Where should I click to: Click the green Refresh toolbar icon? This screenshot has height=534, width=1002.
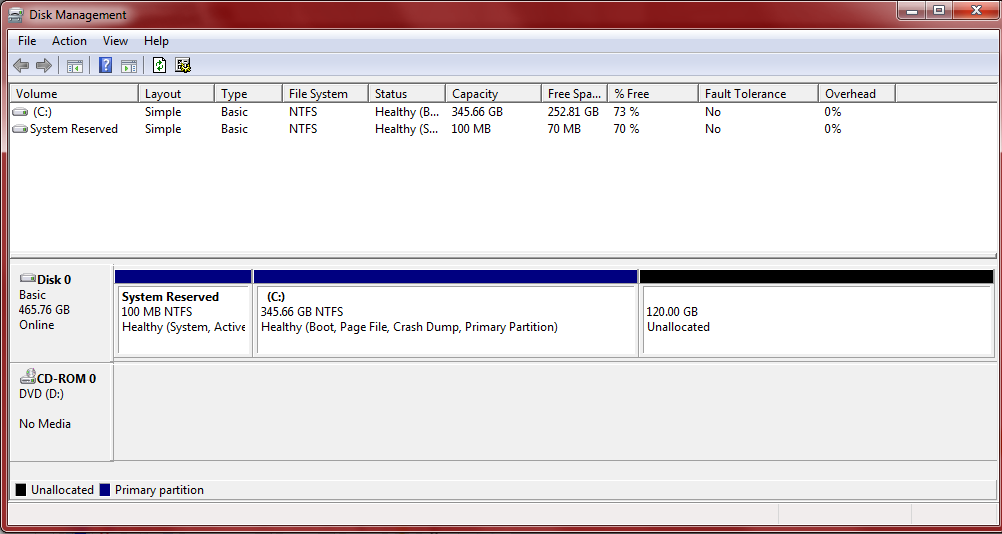pyautogui.click(x=160, y=65)
